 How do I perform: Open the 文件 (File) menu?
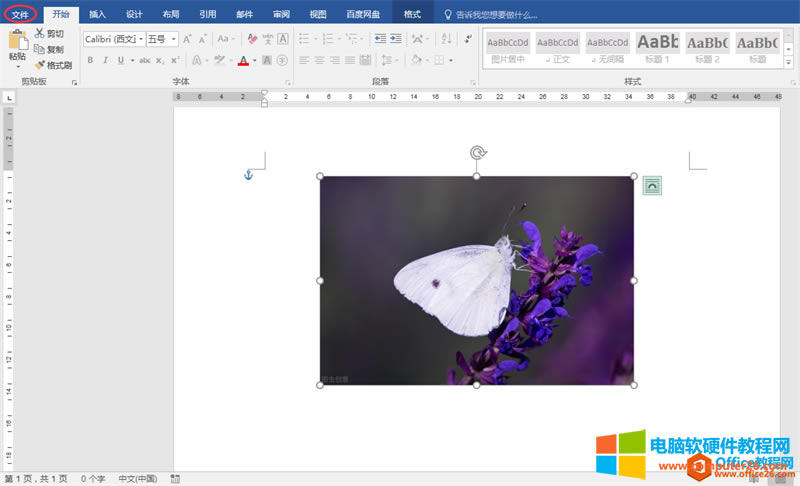point(20,15)
